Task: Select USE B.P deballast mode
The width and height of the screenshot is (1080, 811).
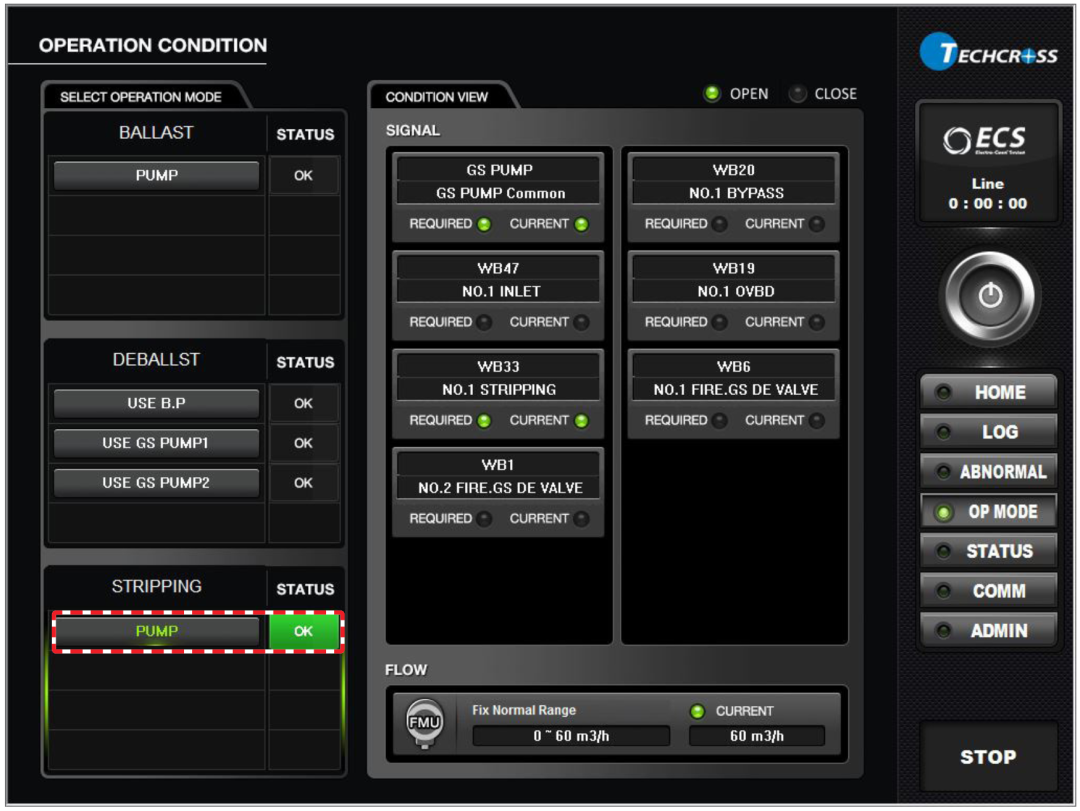Action: pyautogui.click(x=156, y=404)
